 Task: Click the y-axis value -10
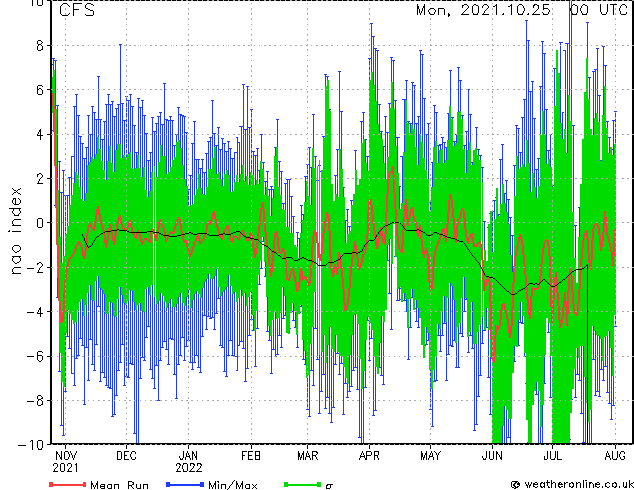pyautogui.click(x=31, y=445)
